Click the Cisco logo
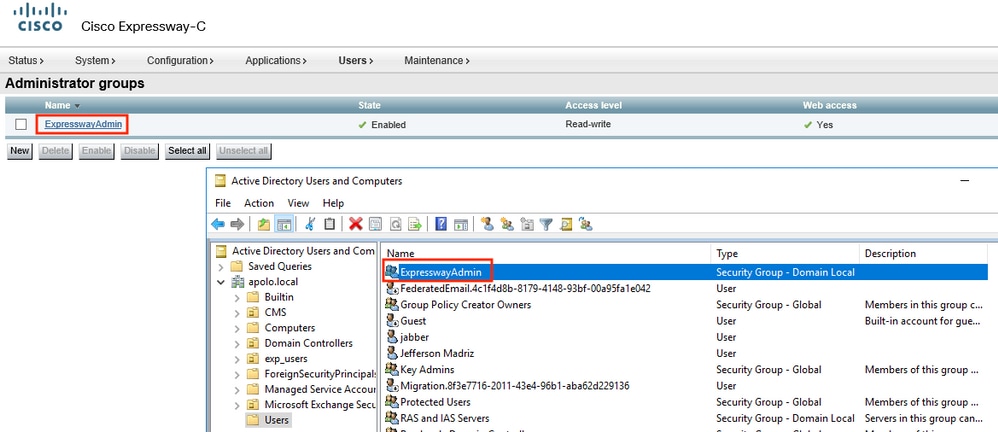 click(39, 18)
